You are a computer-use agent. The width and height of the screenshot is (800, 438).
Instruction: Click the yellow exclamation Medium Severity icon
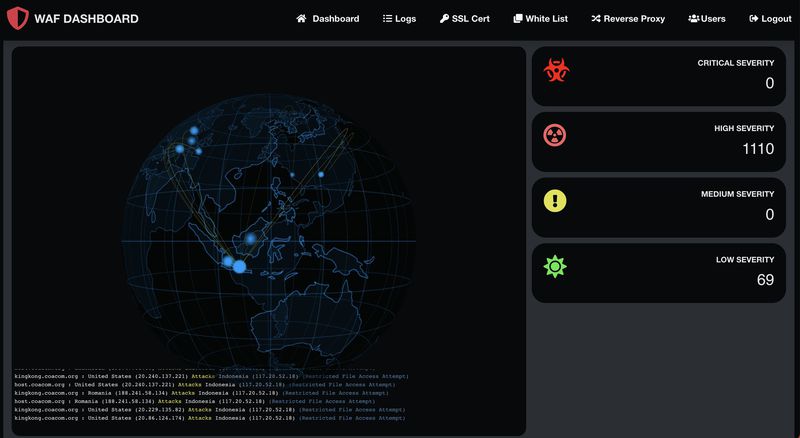click(x=555, y=201)
